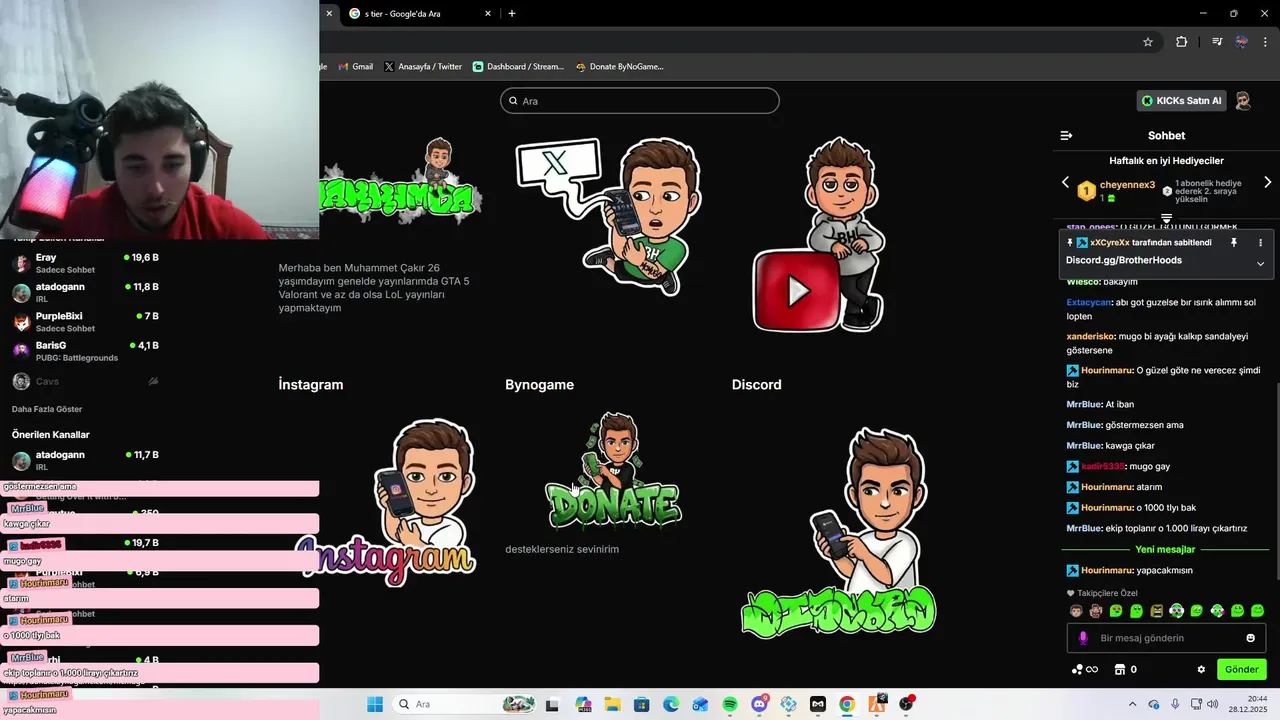This screenshot has height=720, width=1280.
Task: Open the Donate ByNoGame bookmark
Action: click(x=620, y=67)
